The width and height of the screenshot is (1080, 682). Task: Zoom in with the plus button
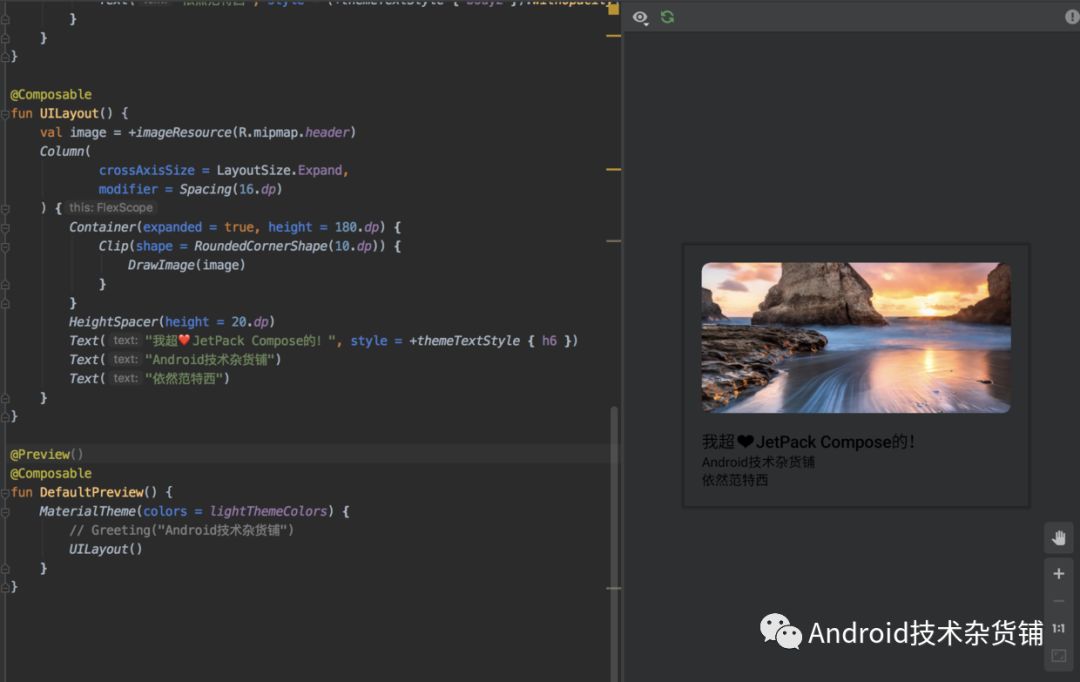(x=1059, y=574)
